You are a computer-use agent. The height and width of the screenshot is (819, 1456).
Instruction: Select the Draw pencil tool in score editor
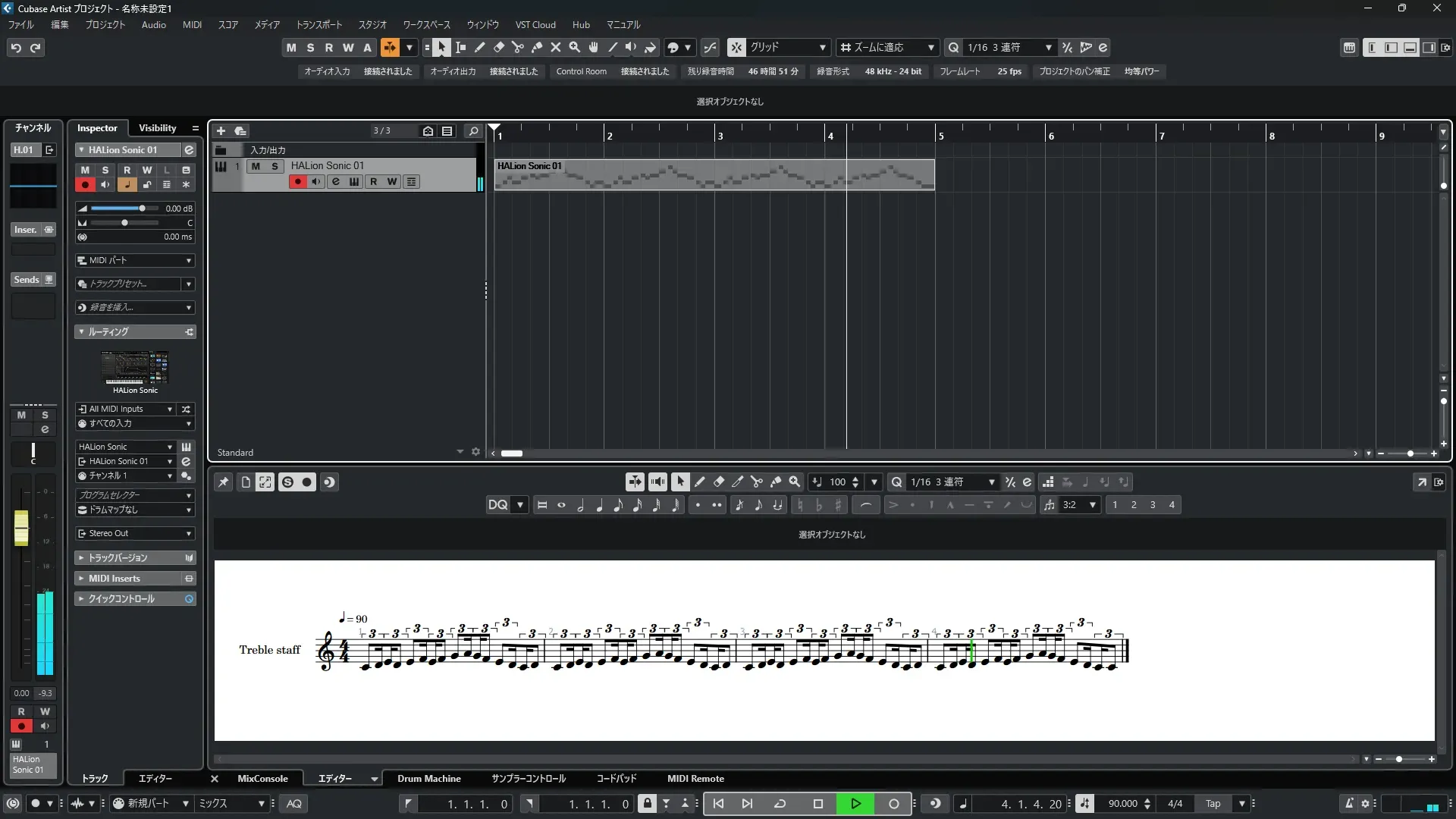click(x=699, y=482)
